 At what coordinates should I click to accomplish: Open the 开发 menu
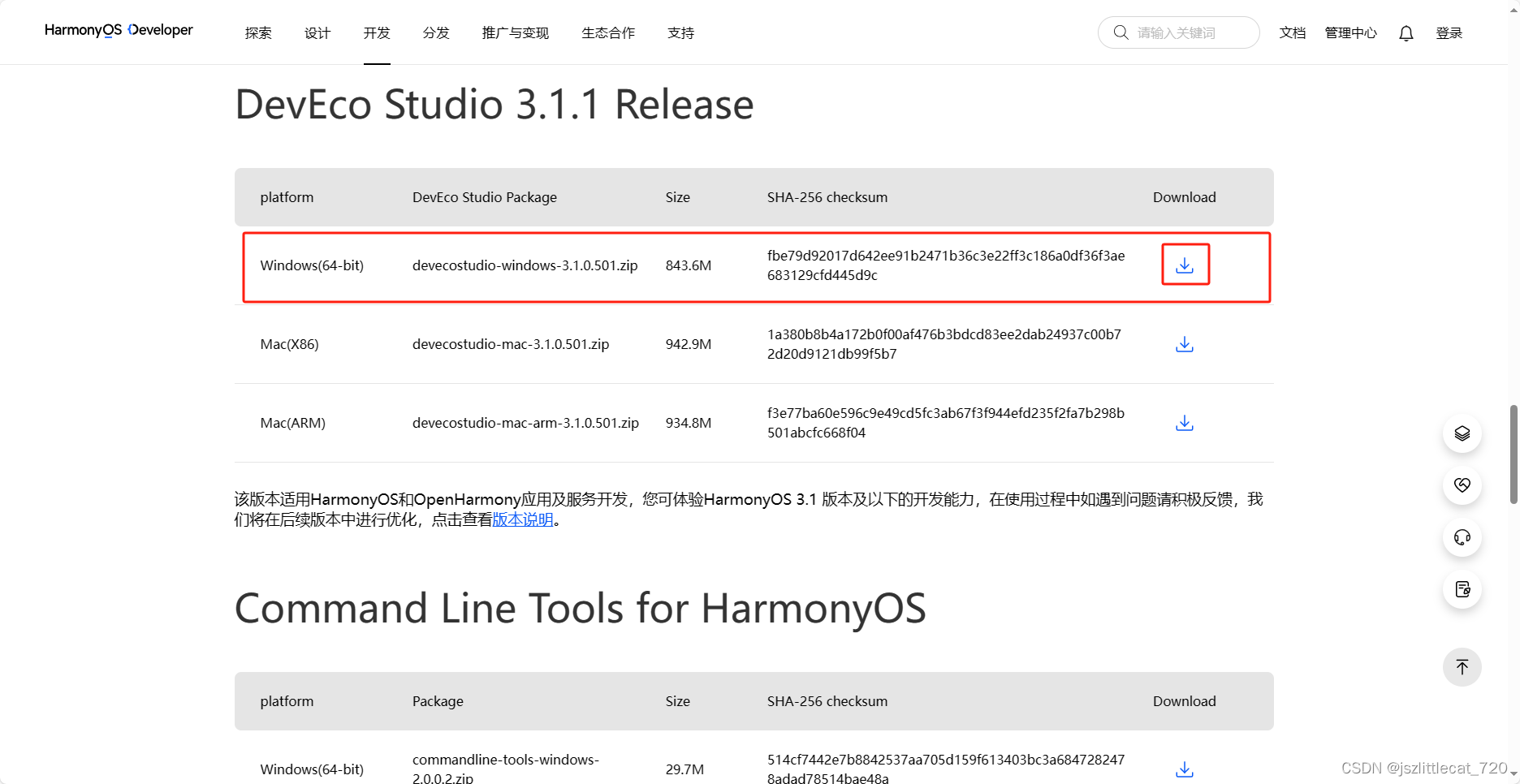click(x=377, y=33)
